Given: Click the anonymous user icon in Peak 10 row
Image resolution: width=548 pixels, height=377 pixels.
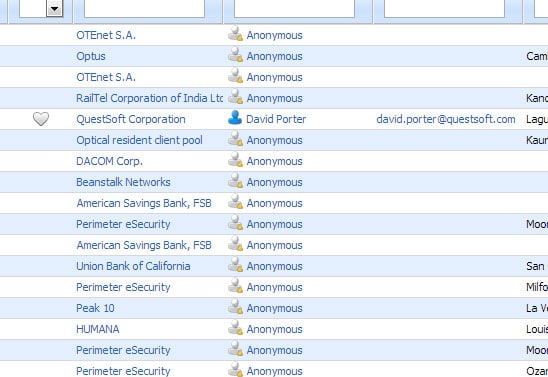Looking at the screenshot, I should [x=235, y=306].
